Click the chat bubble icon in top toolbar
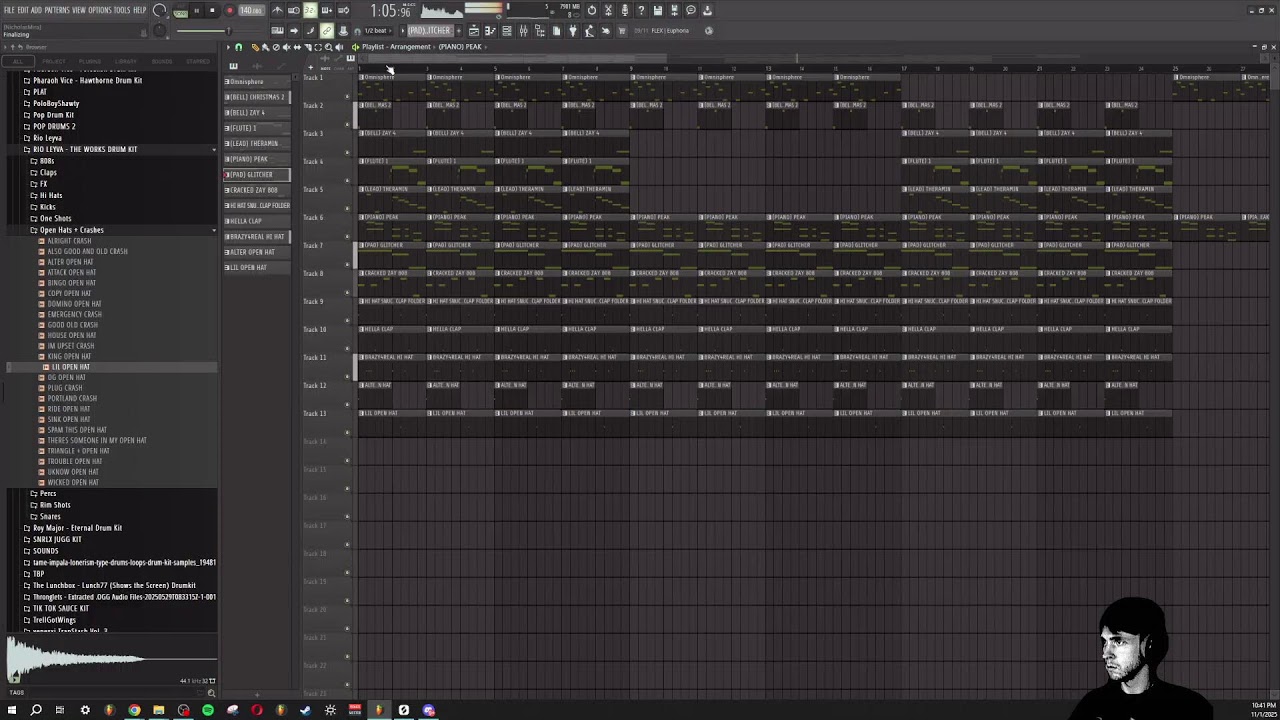Viewport: 1280px width, 720px height. [x=691, y=10]
